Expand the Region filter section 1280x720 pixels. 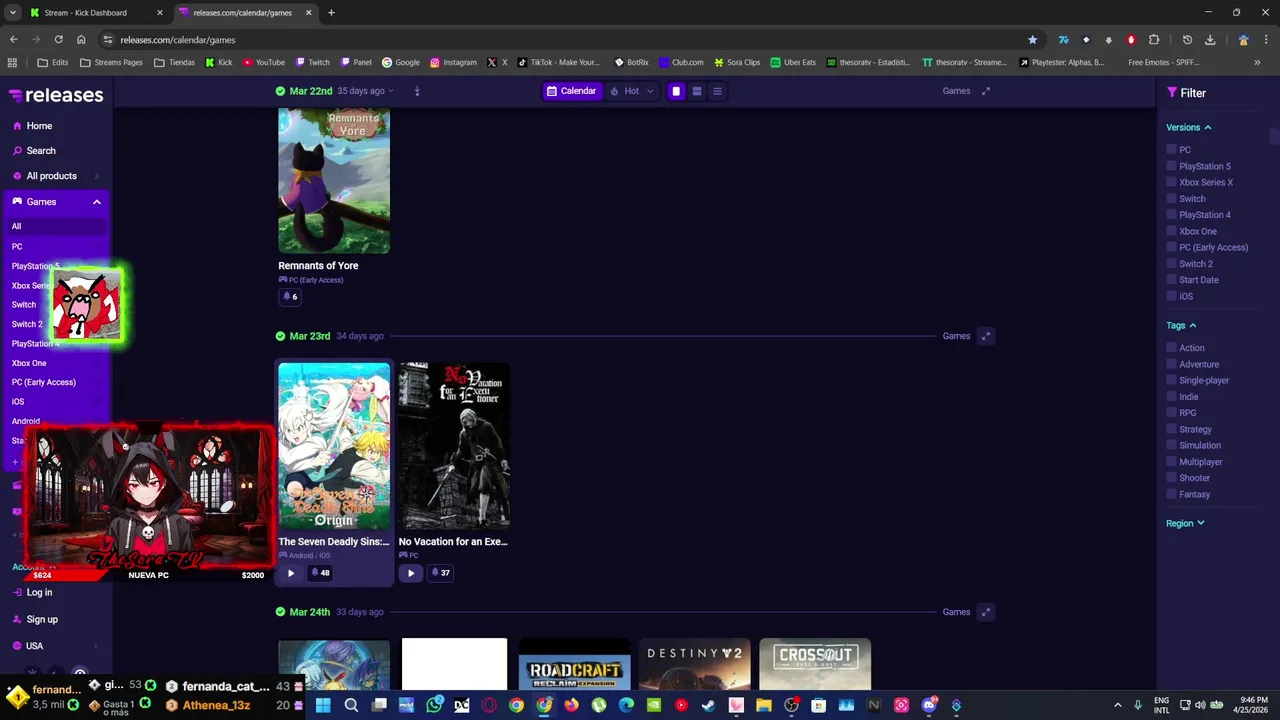pyautogui.click(x=1185, y=524)
